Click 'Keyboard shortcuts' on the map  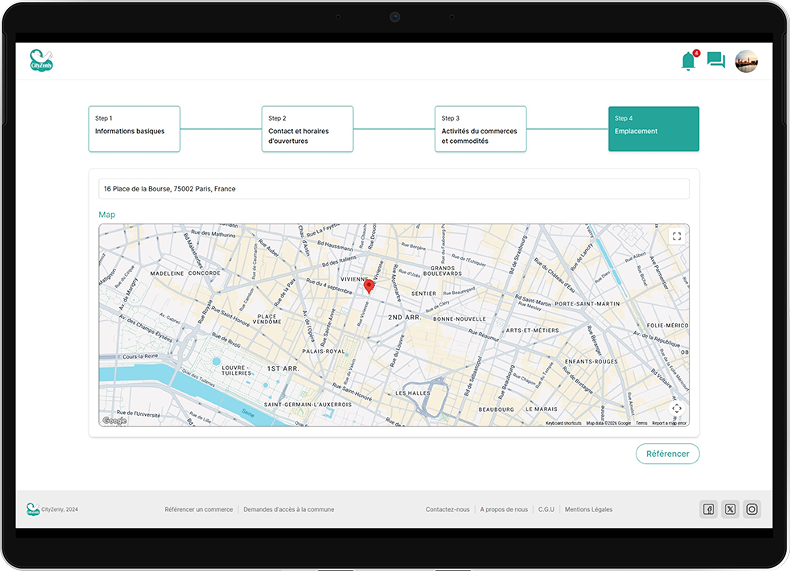563,423
